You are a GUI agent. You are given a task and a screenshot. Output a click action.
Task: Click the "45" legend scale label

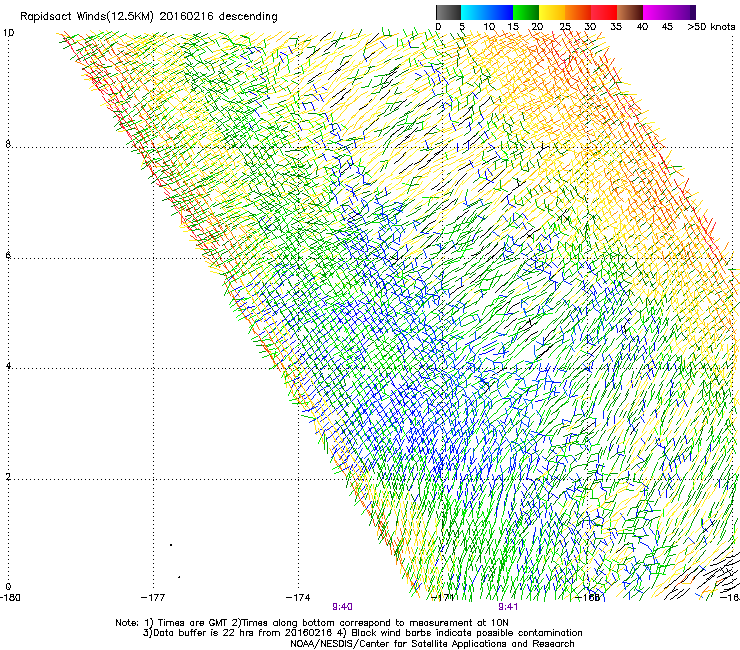(x=667, y=27)
